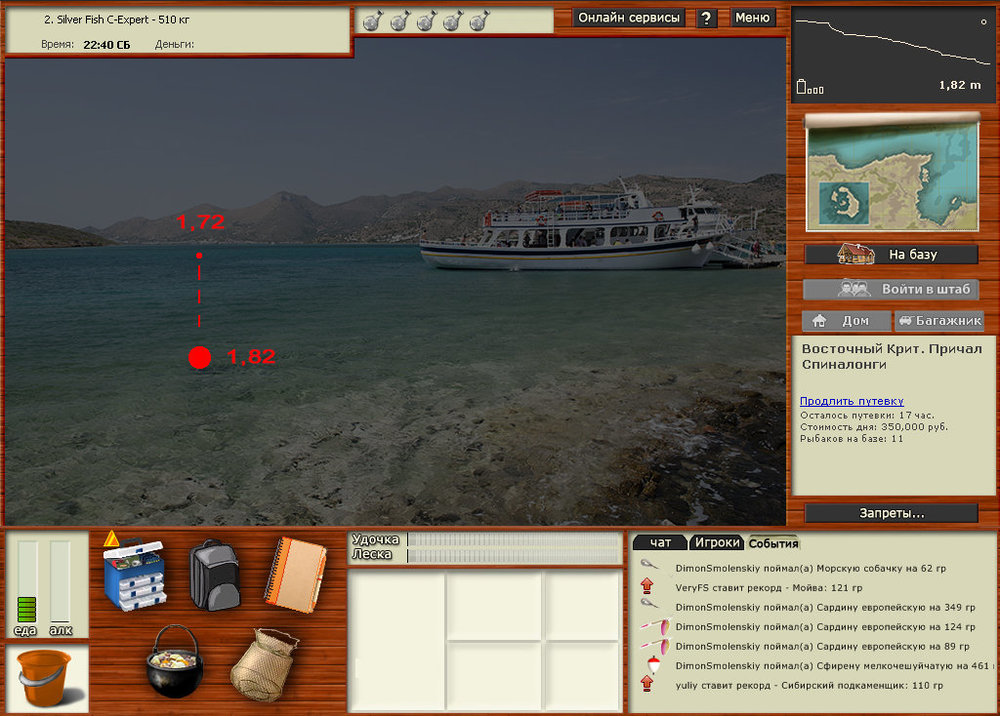1000x716 pixels.
Task: Select the orange bucket
Action: coord(47,677)
